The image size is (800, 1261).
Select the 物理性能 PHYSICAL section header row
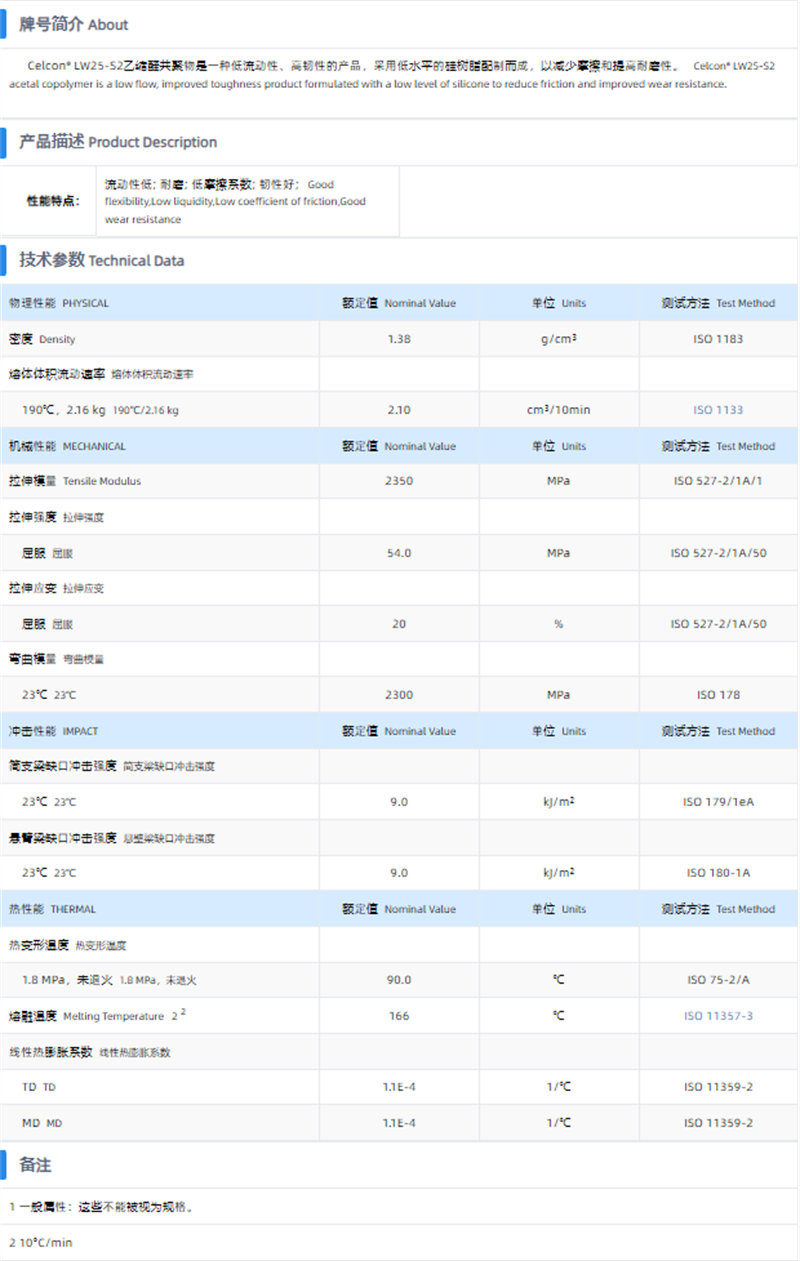tap(400, 302)
